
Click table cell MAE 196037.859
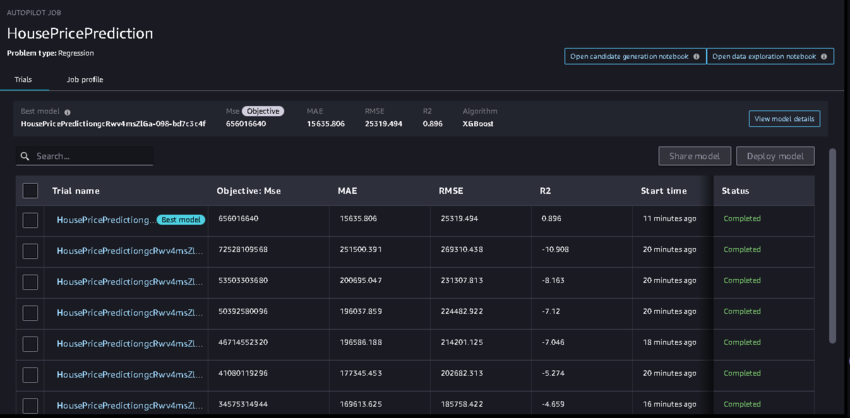(x=361, y=311)
